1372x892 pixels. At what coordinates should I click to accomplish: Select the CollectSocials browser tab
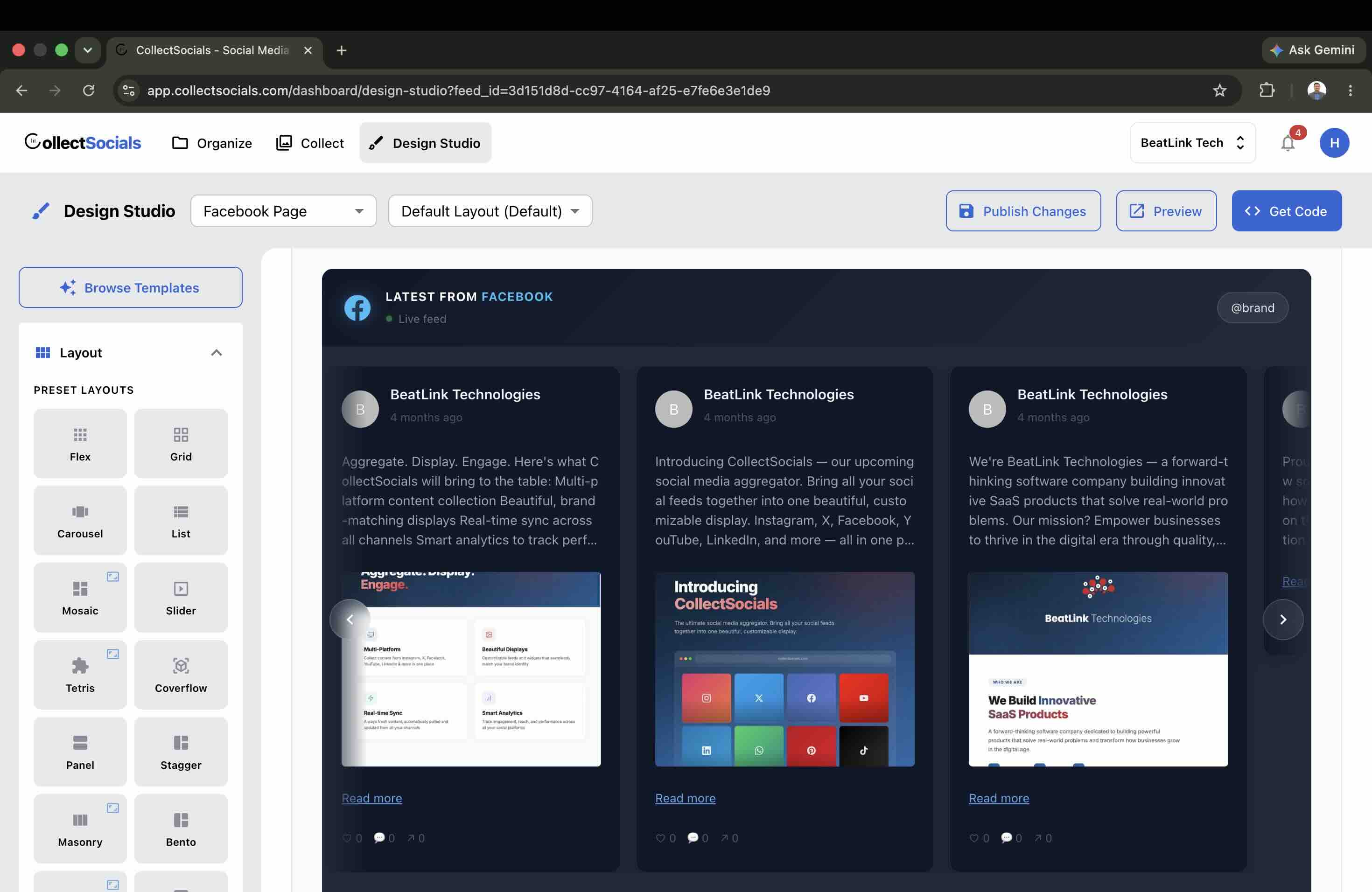tap(212, 50)
